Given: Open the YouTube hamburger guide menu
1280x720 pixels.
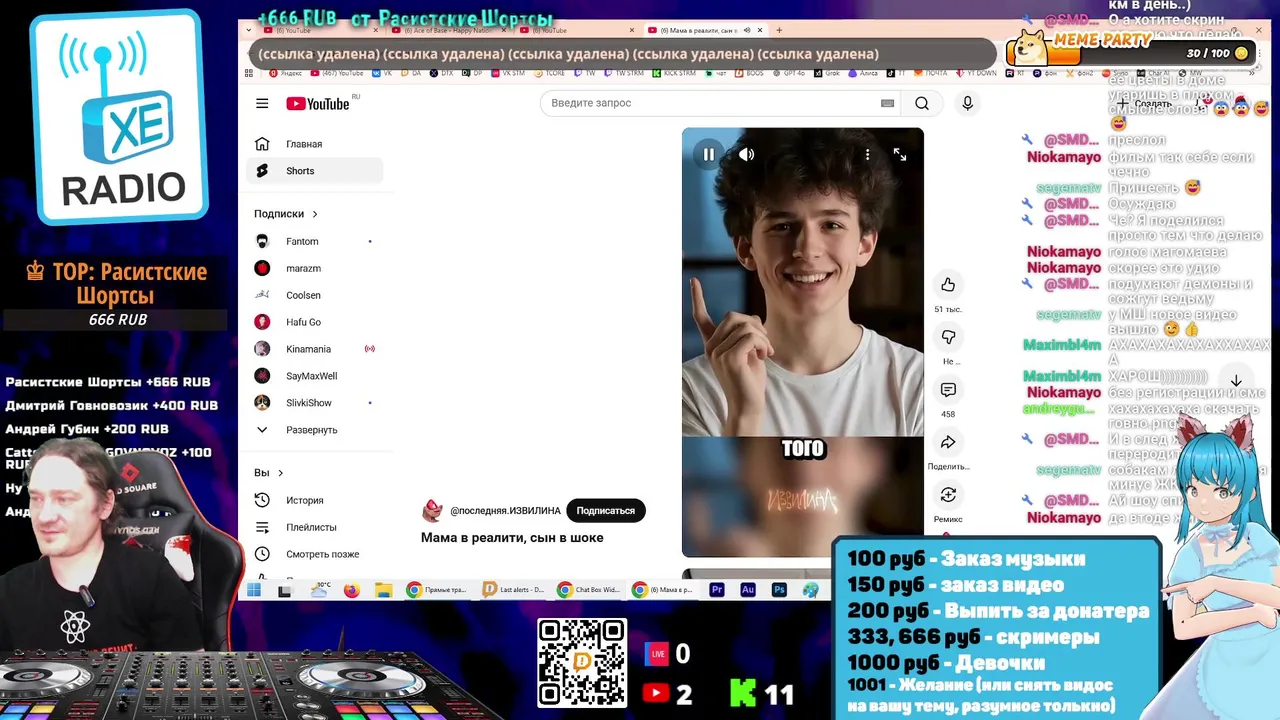Looking at the screenshot, I should coord(262,103).
